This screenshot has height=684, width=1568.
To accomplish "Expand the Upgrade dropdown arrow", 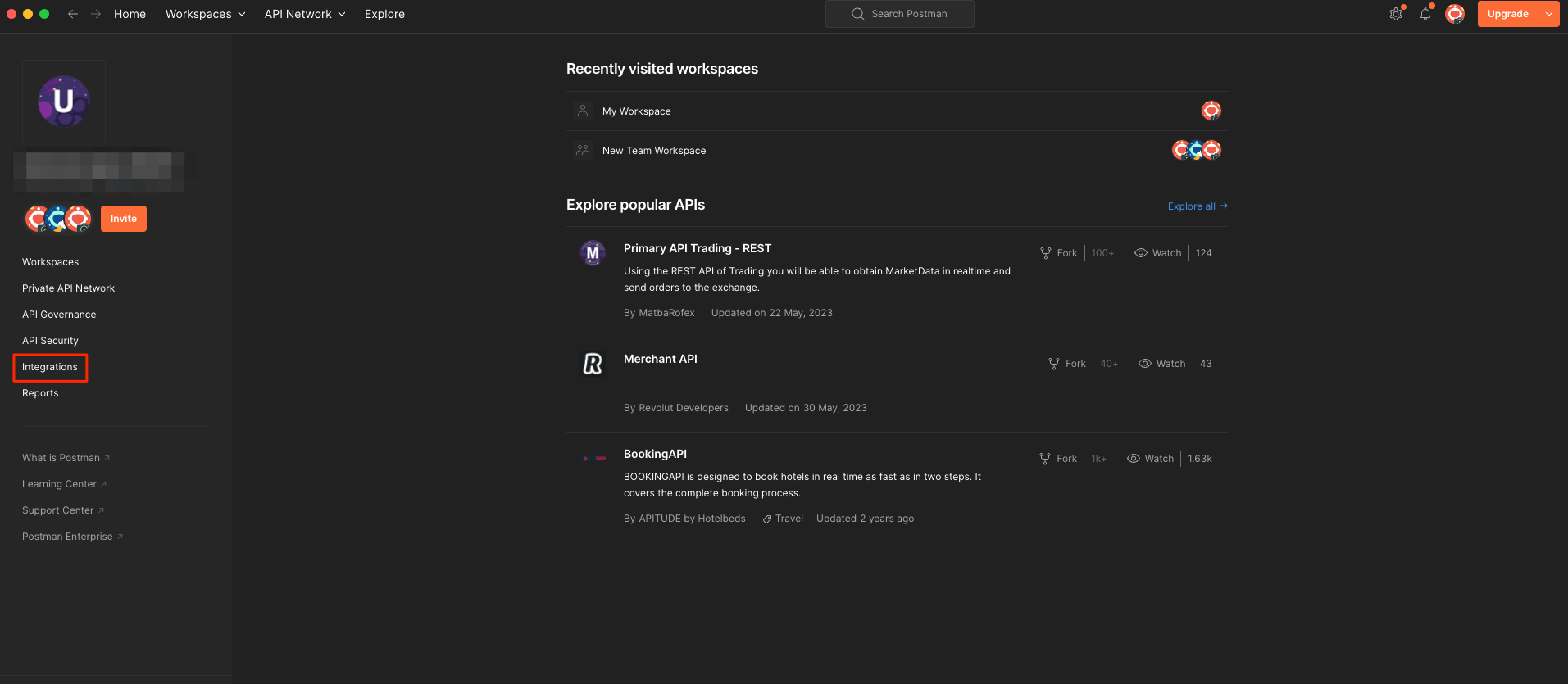I will [1549, 14].
